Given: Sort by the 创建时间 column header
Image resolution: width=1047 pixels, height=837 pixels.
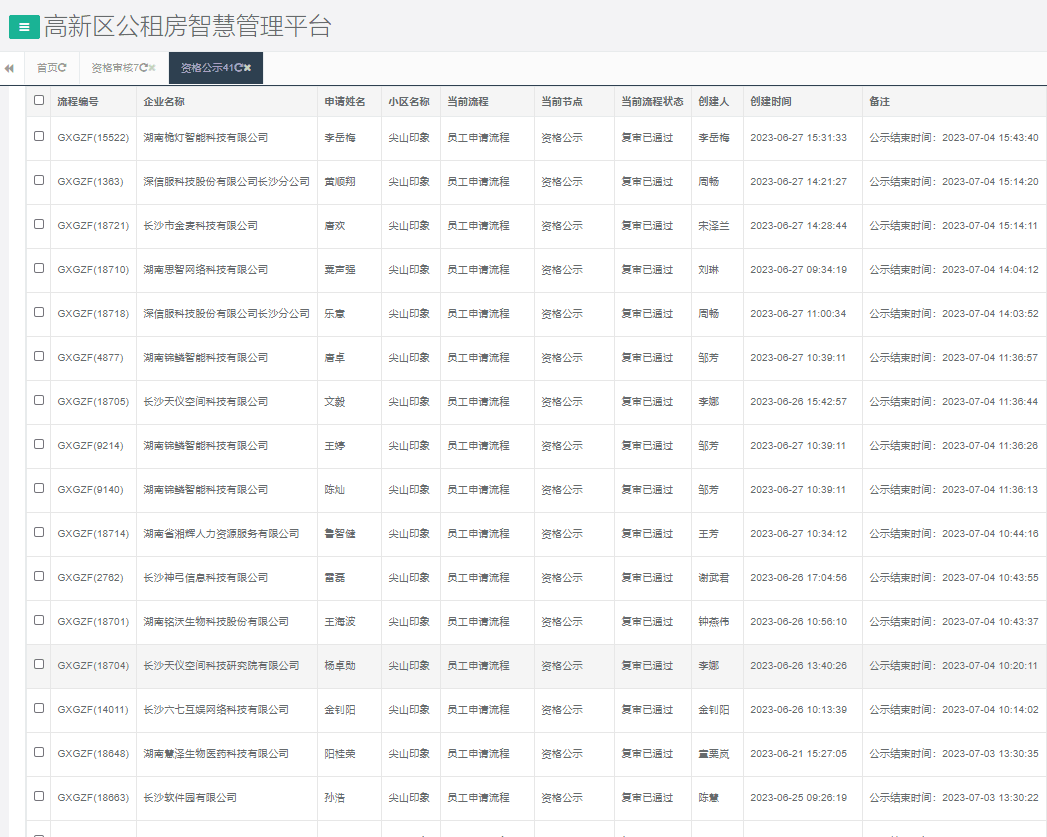Looking at the screenshot, I should click(x=771, y=102).
